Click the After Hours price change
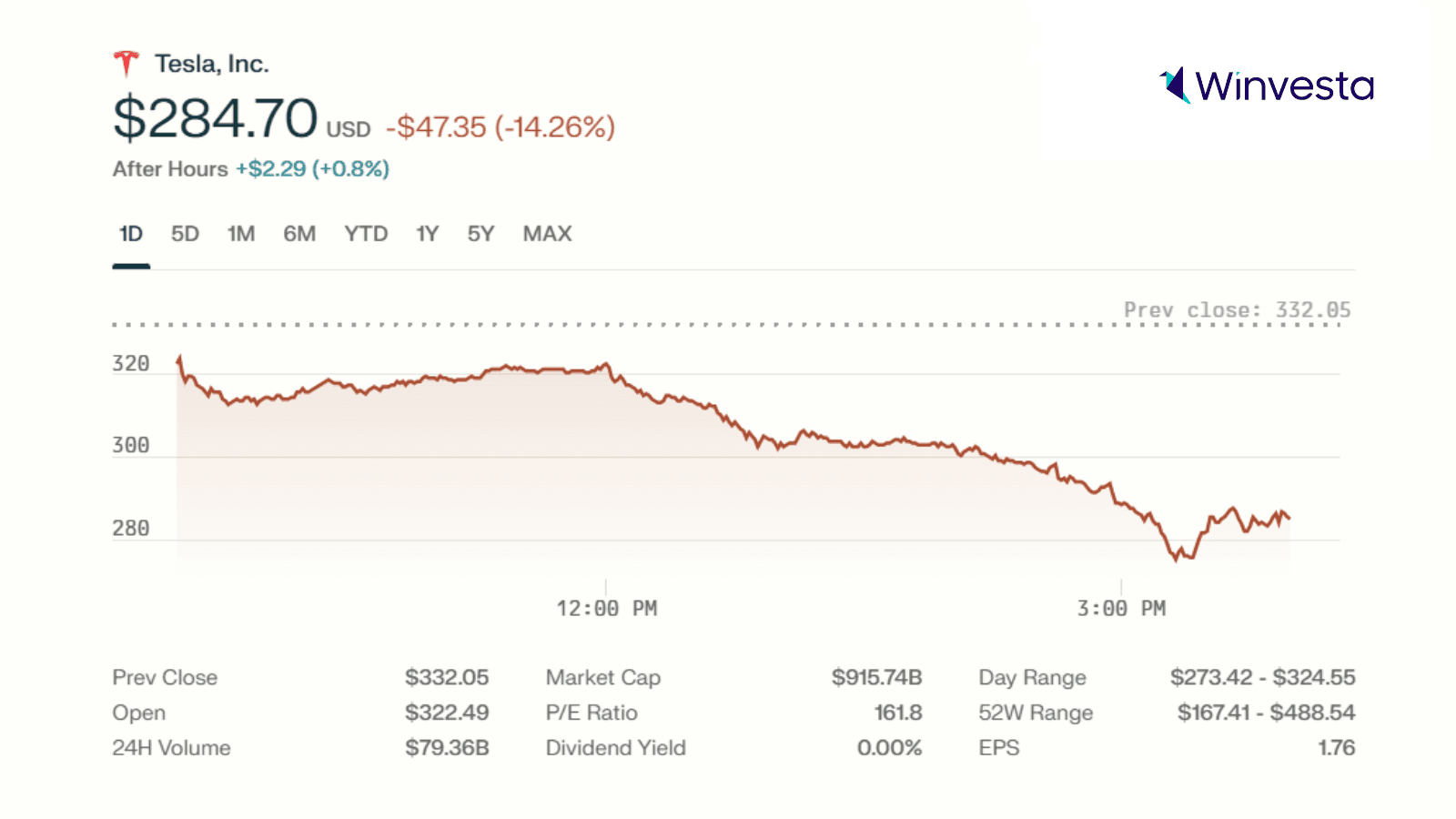Image resolution: width=1456 pixels, height=819 pixels. tap(312, 169)
